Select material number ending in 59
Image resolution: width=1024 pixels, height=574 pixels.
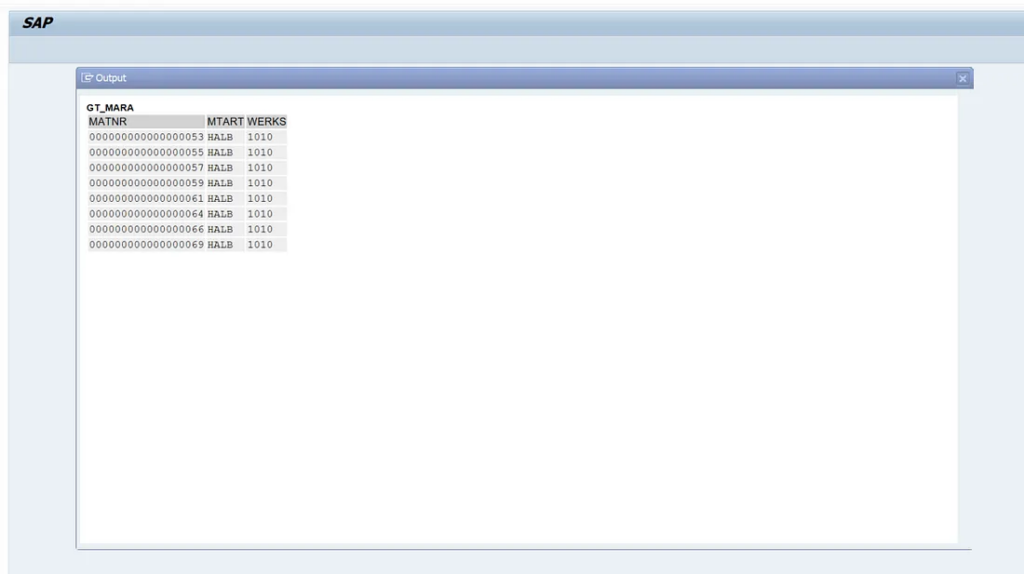(x=146, y=183)
